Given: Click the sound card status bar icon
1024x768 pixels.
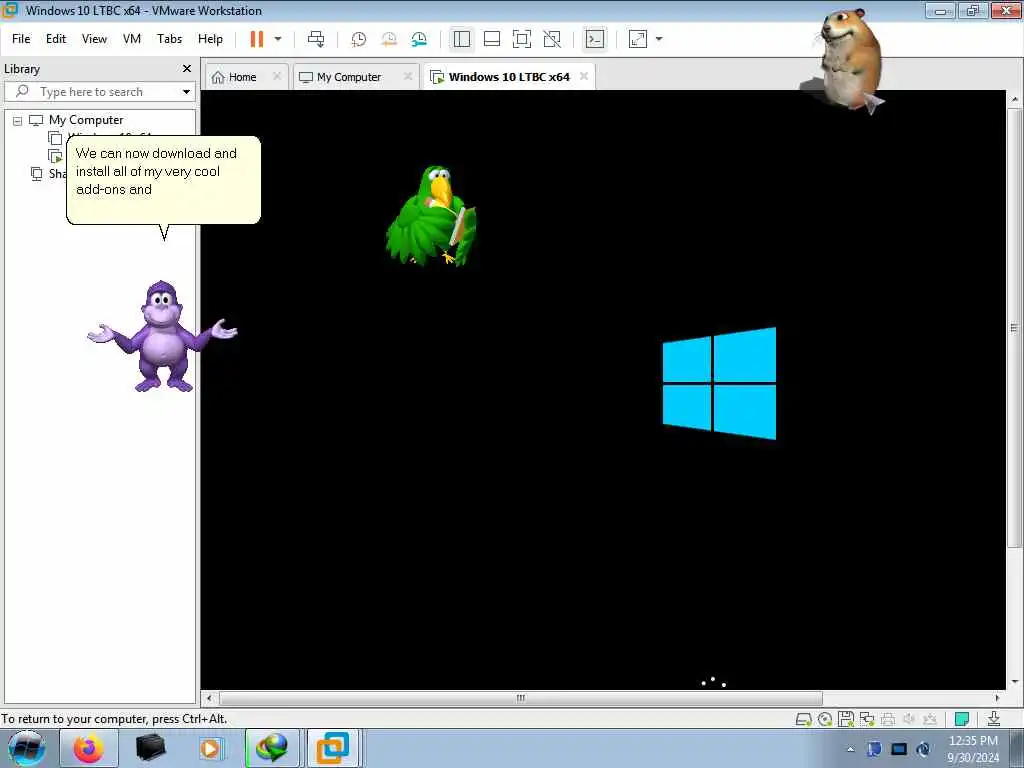Looking at the screenshot, I should (908, 719).
